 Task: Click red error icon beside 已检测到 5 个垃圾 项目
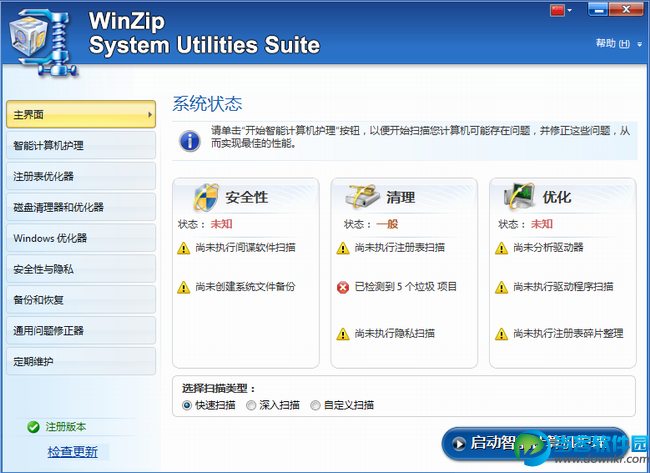click(x=343, y=287)
